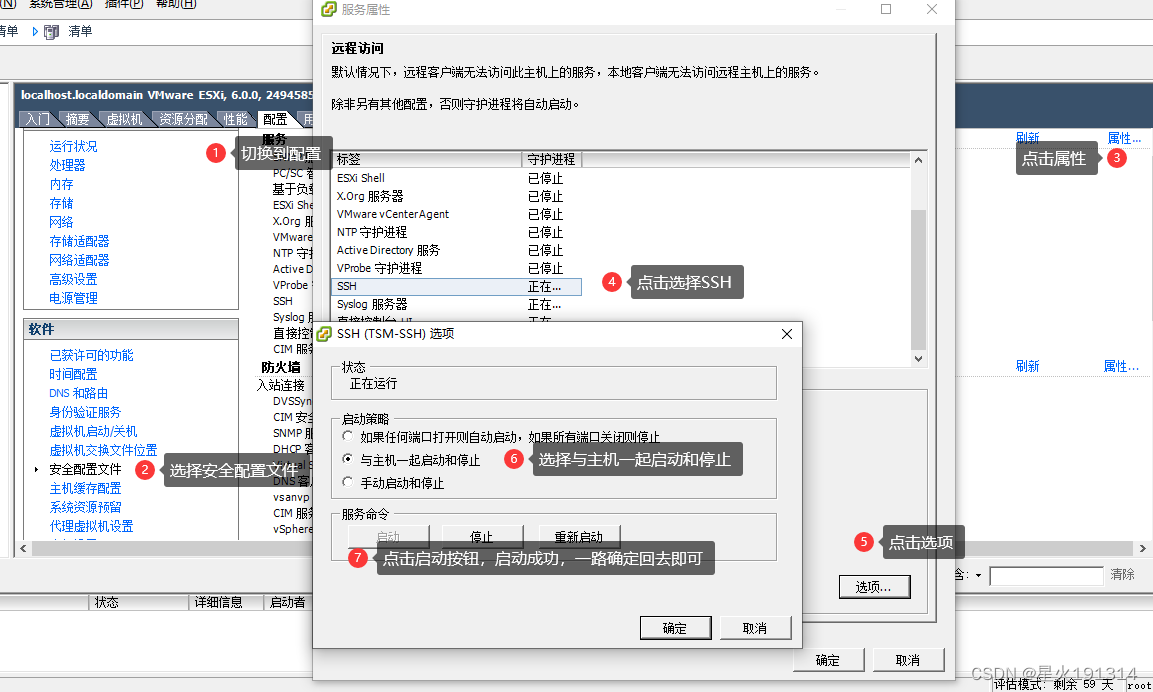
Task: Open 网络适配器 settings
Action: tap(79, 260)
